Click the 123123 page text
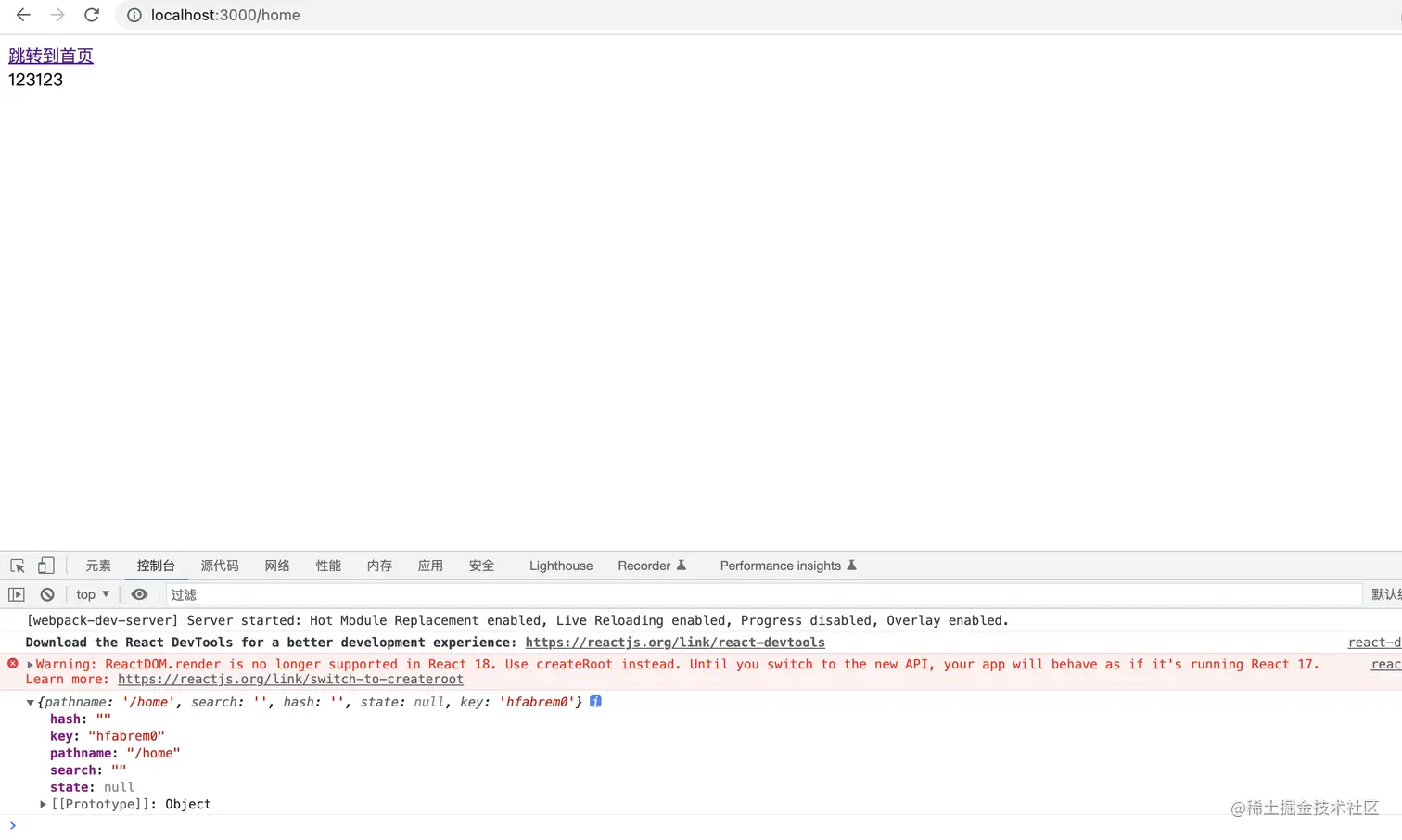The height and width of the screenshot is (840, 1402). 36,80
